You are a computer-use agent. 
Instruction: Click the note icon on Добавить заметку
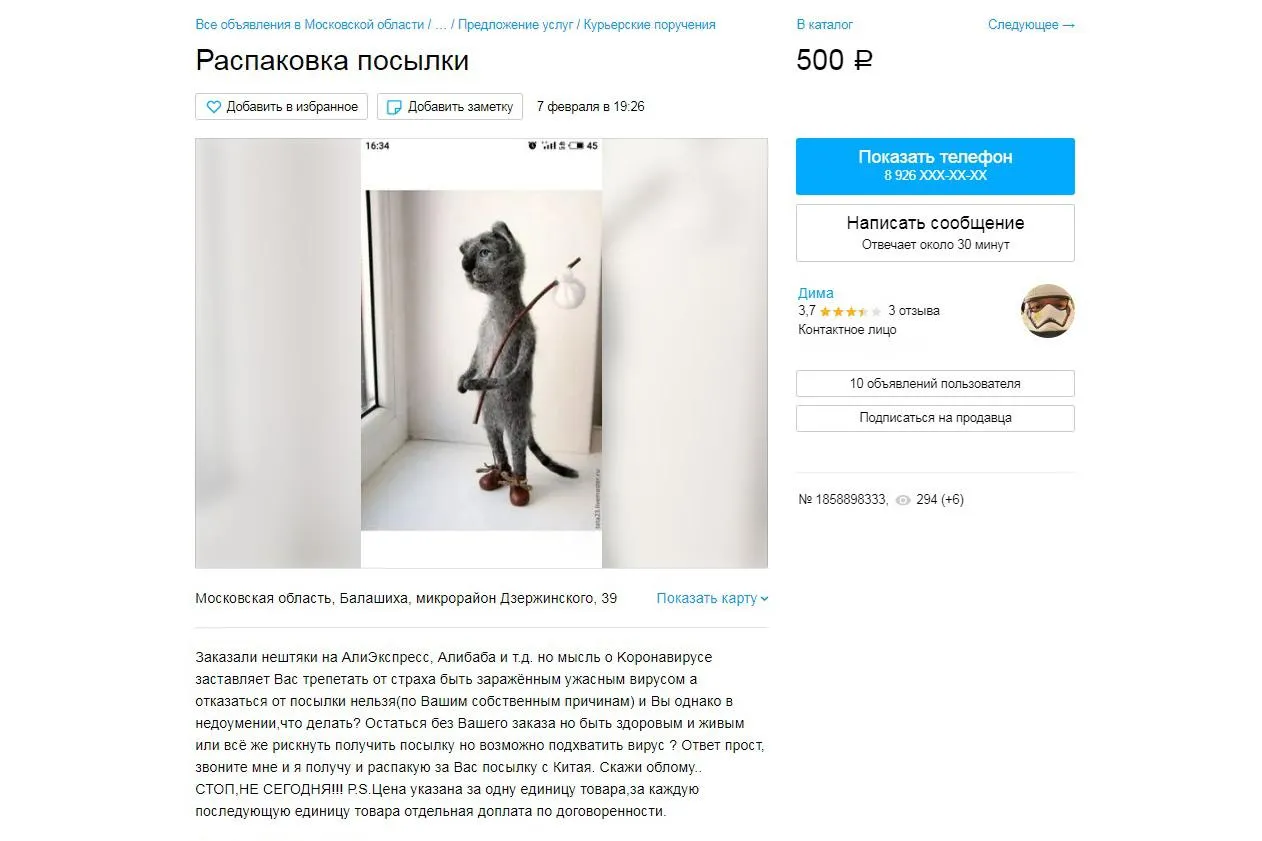(395, 107)
